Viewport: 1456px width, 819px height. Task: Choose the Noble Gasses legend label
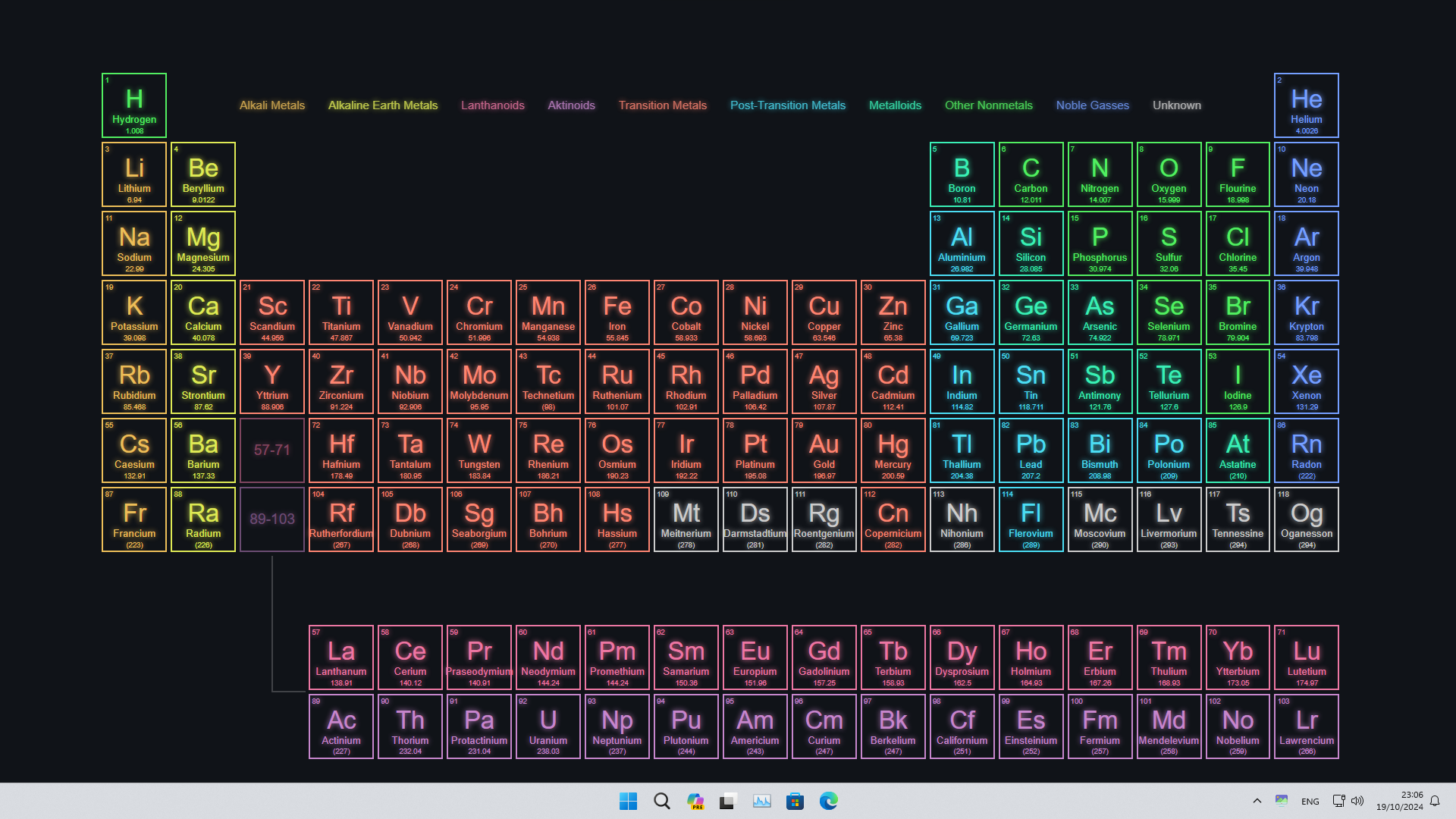[1093, 105]
